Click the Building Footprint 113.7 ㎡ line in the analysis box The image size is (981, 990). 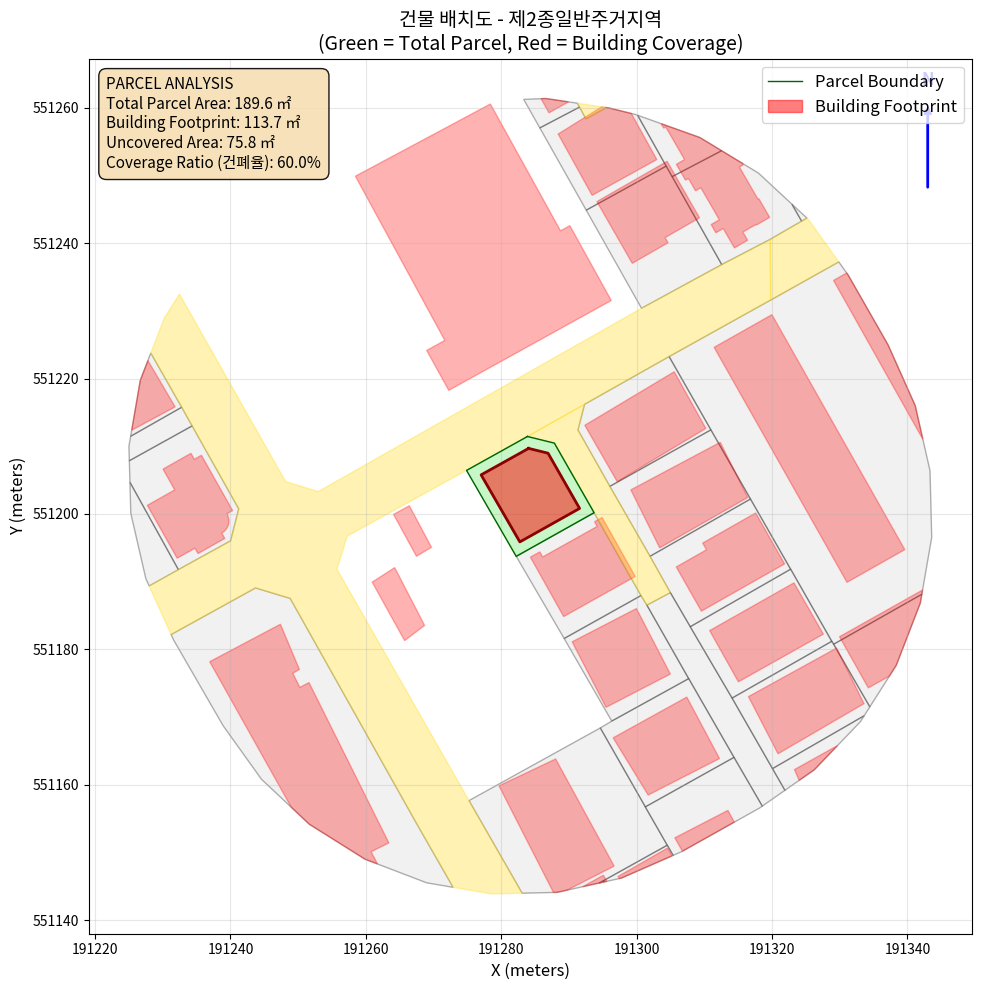coord(203,122)
